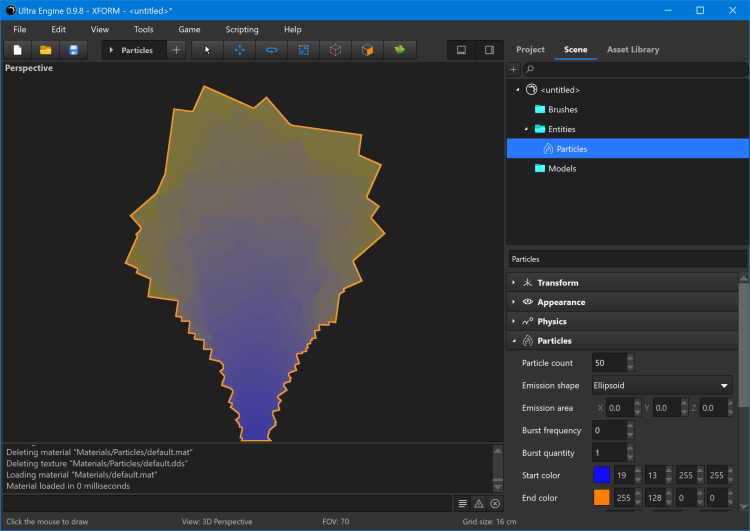Click the plus button beside Particles
Screen dimensions: 750x531
(x=176, y=50)
